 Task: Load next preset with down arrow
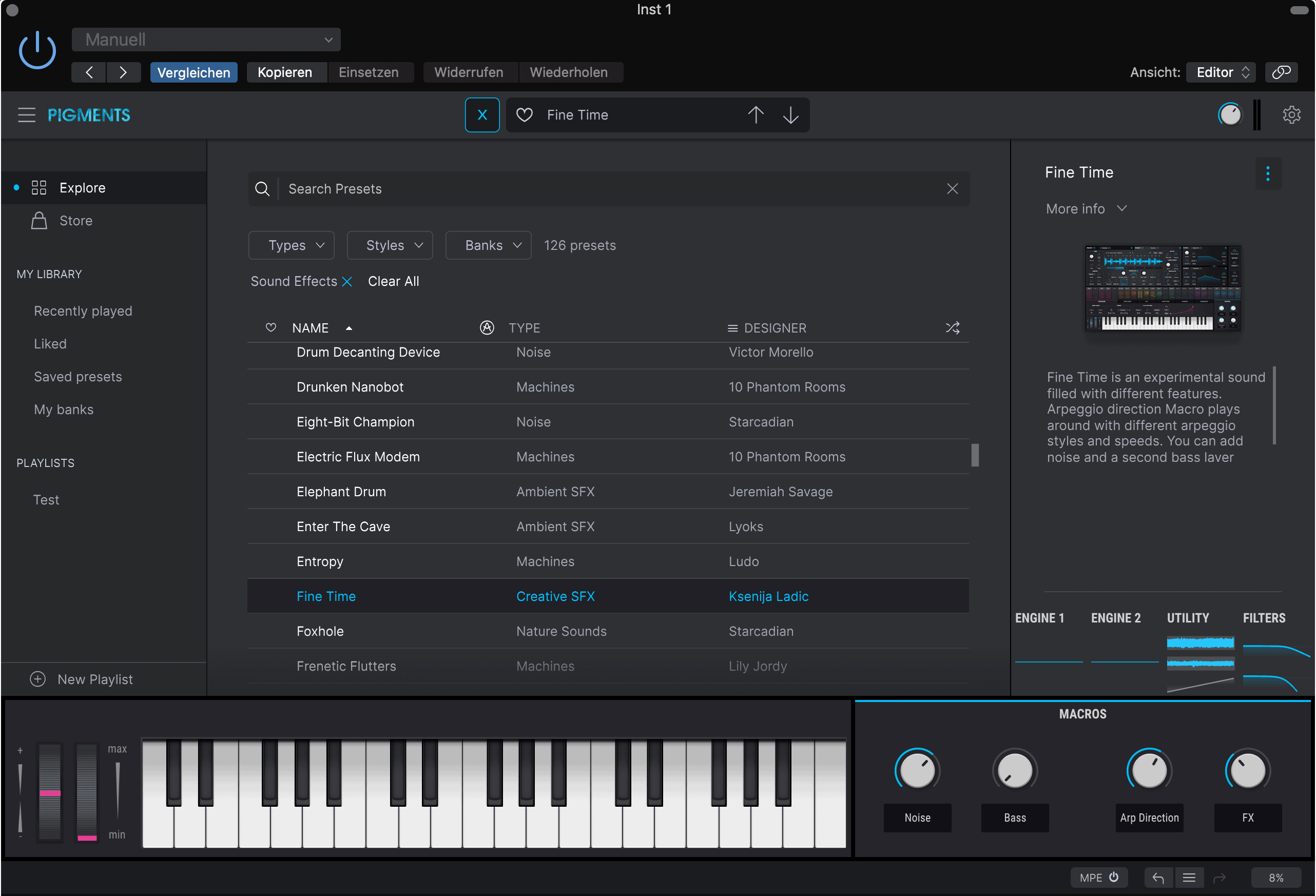[790, 115]
